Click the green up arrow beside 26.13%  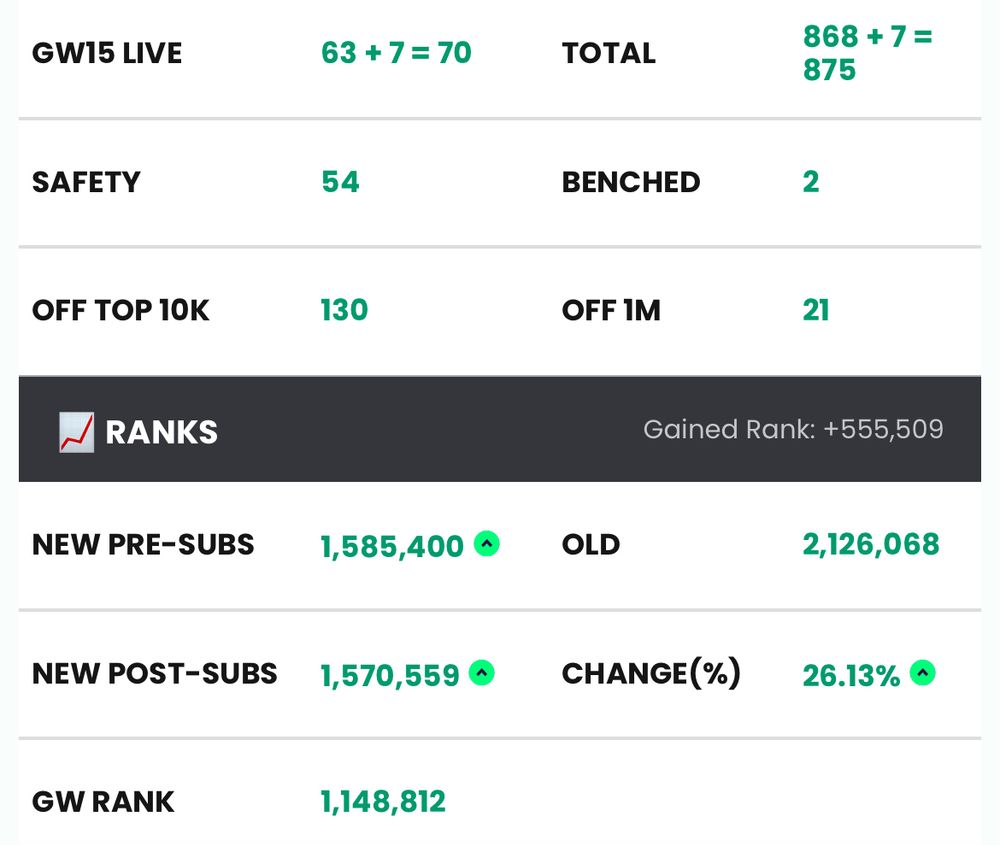click(x=922, y=673)
